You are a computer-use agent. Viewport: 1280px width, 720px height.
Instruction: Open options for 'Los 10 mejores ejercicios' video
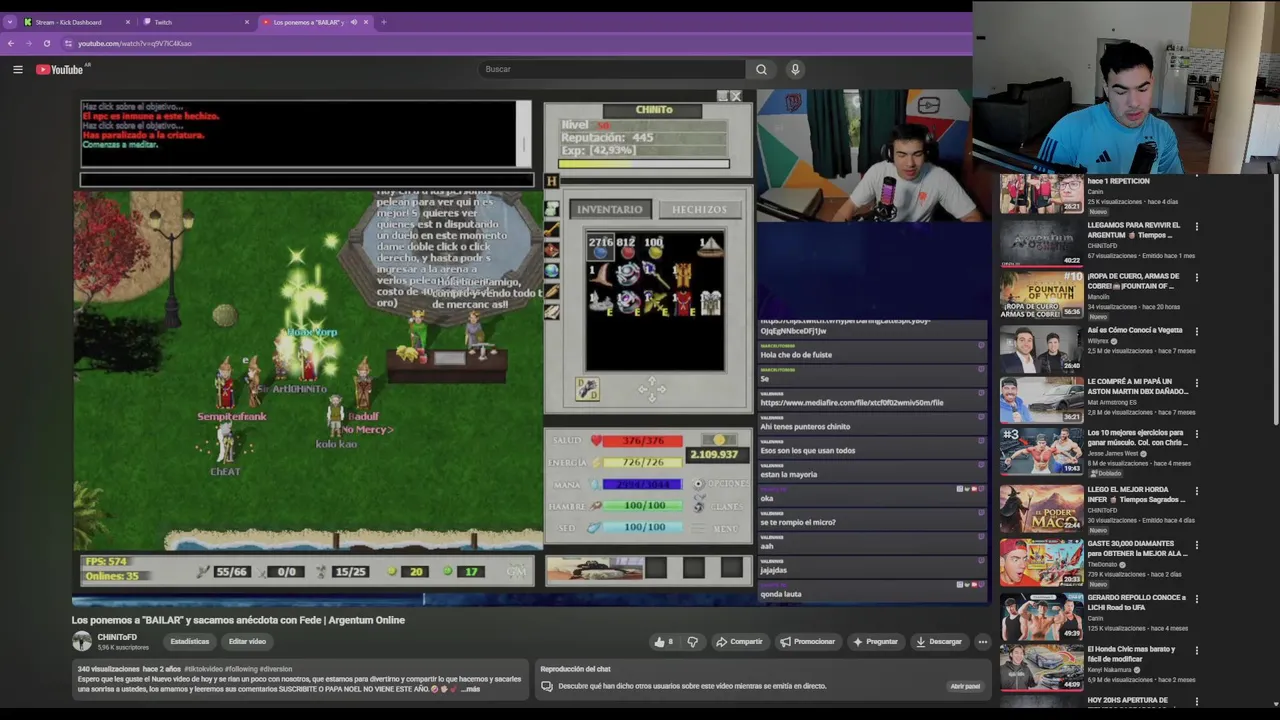pyautogui.click(x=1196, y=435)
